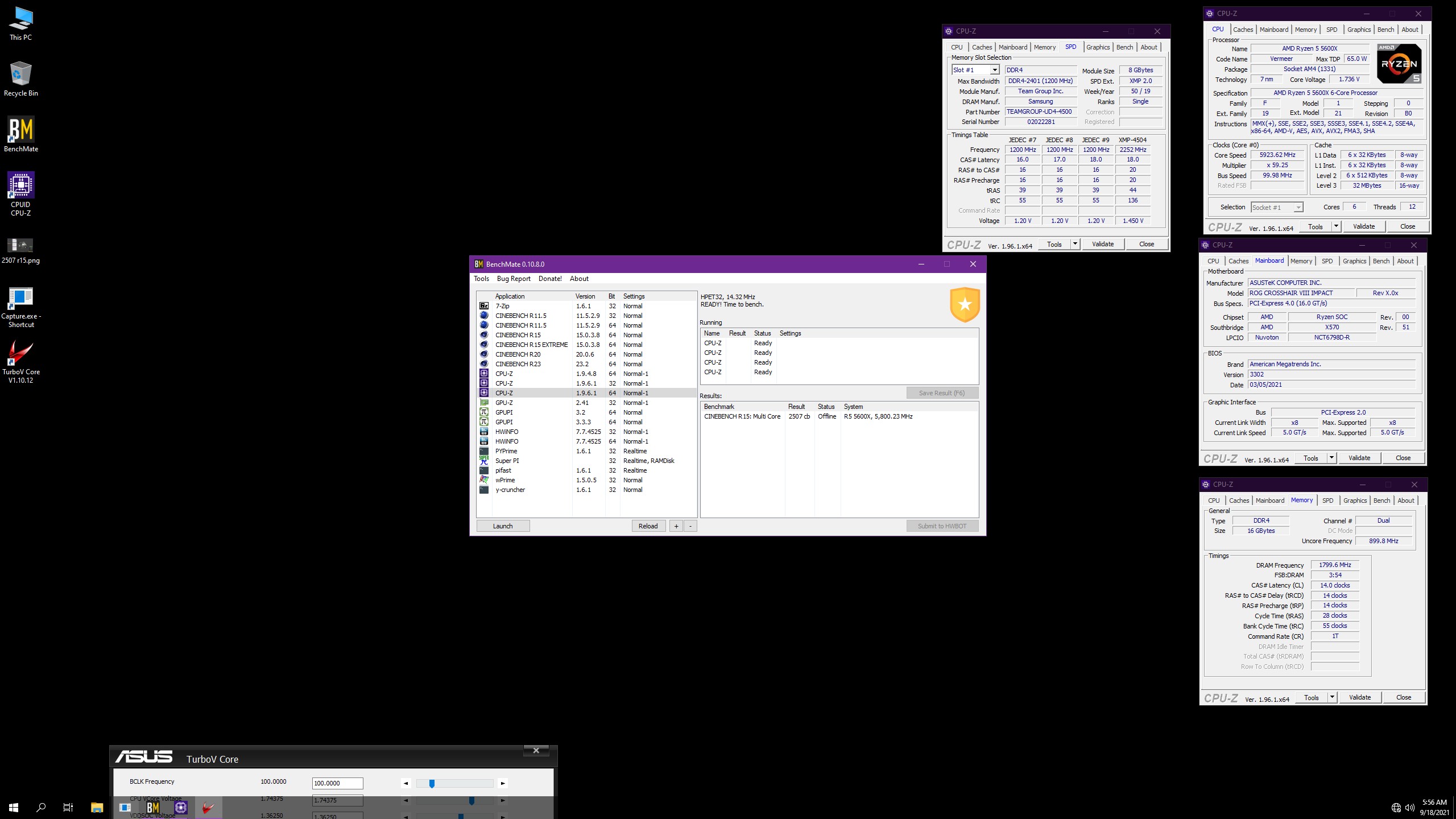This screenshot has width=1456, height=819.
Task: Open Bug Report menu
Action: pos(514,279)
